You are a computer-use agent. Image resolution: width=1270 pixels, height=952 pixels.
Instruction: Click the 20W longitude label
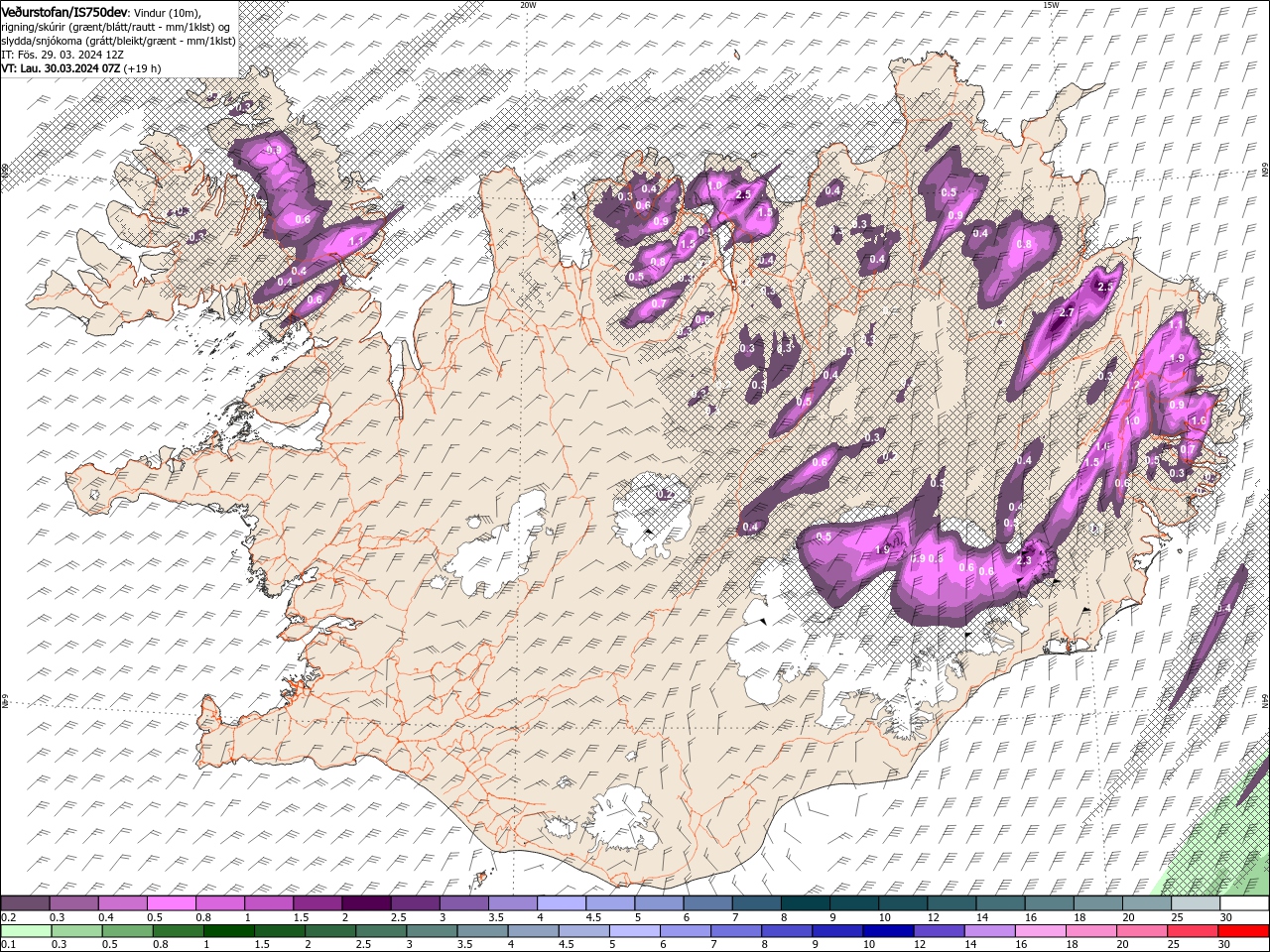click(528, 5)
